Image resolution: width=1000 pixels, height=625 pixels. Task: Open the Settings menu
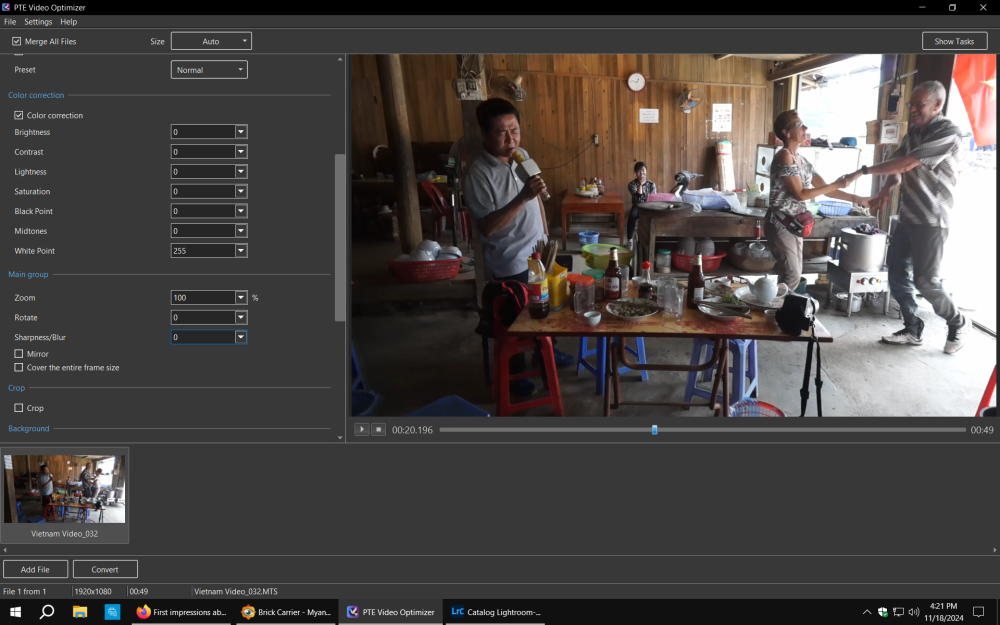pyautogui.click(x=38, y=21)
